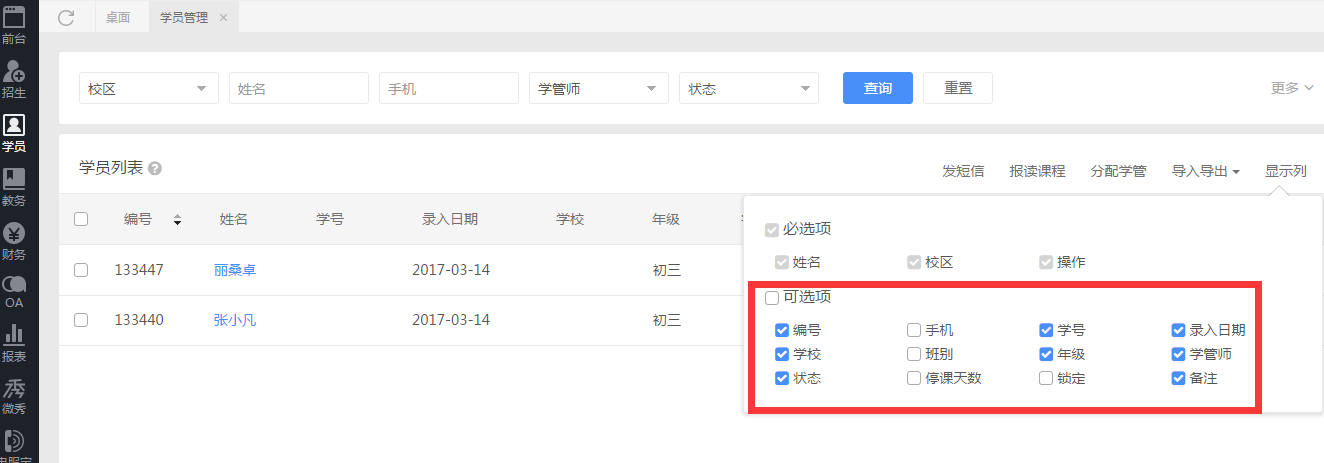Uncheck the 年级 column option
This screenshot has width=1324, height=463.
(1046, 354)
